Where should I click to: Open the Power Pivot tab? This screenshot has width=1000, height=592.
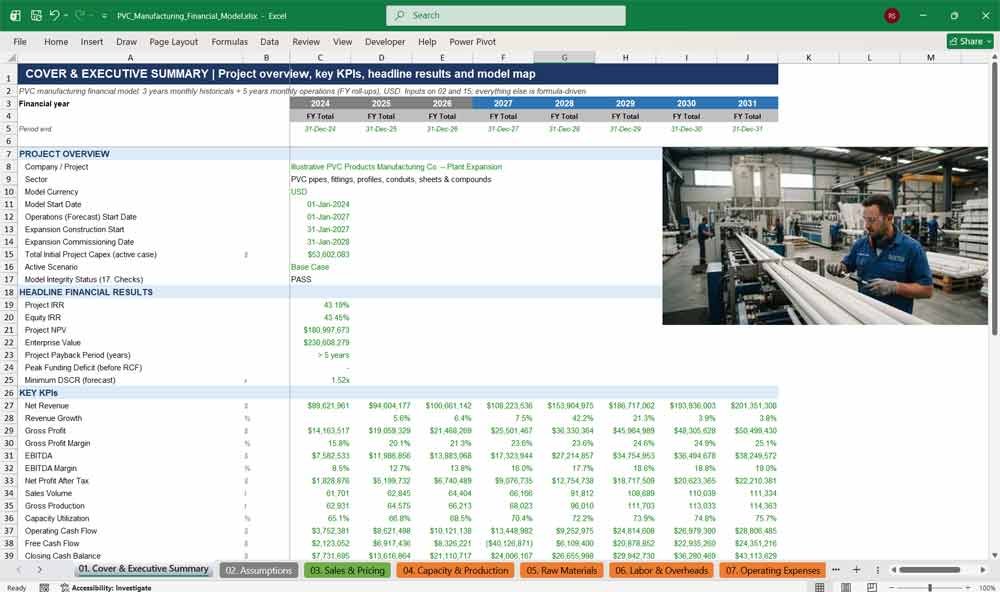tap(473, 41)
